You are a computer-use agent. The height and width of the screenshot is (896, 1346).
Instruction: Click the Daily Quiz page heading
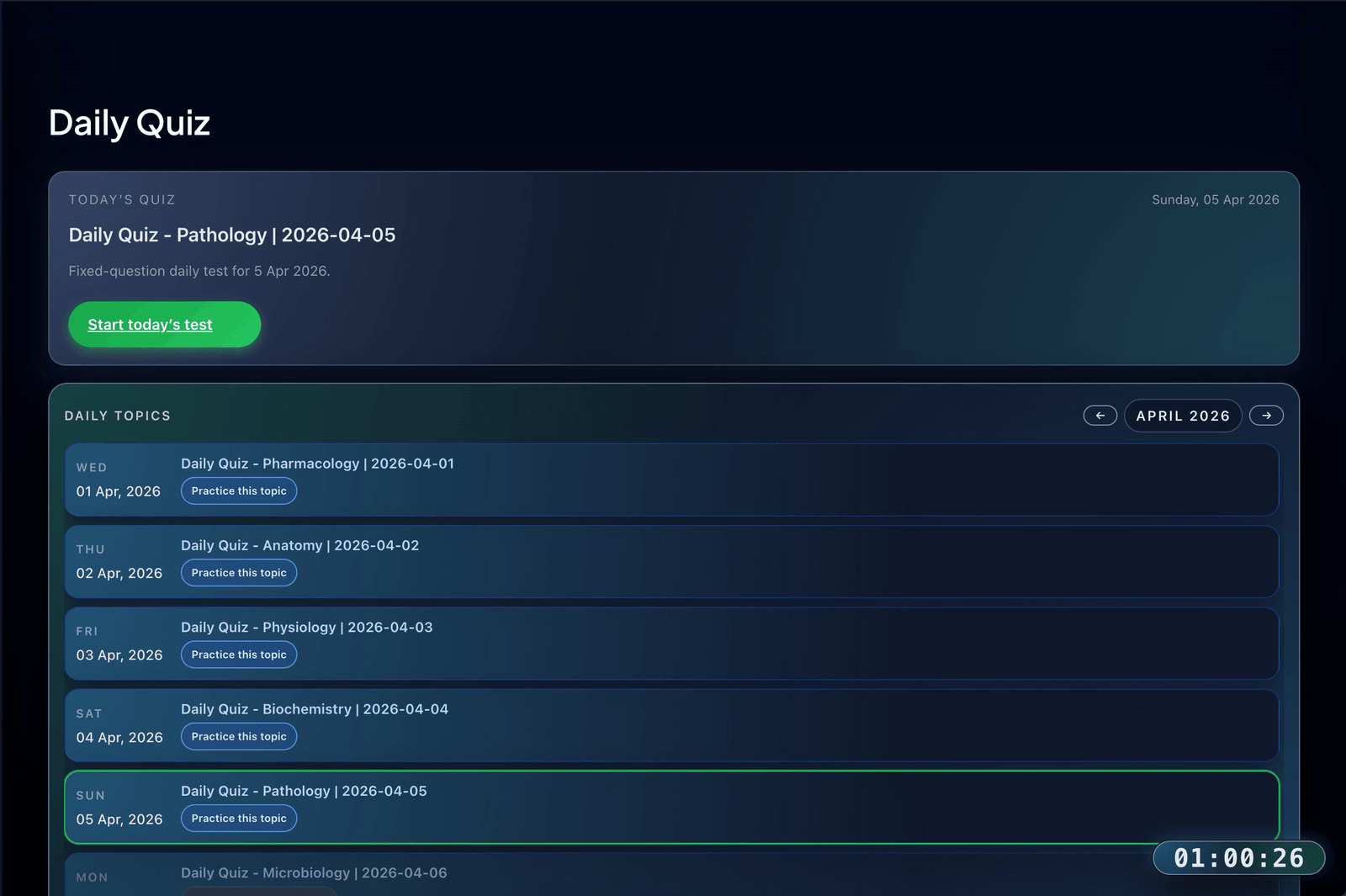click(x=130, y=123)
